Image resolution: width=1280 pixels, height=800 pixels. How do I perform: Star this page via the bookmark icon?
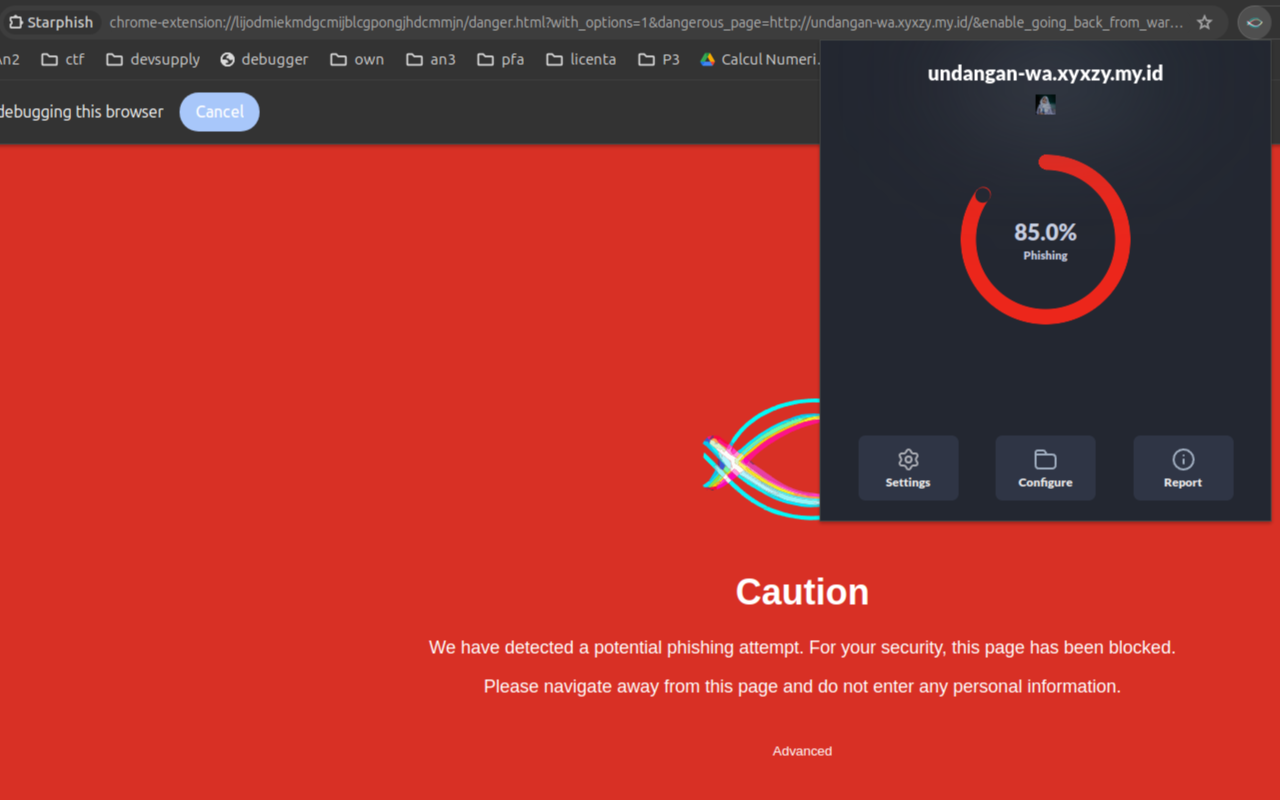1205,21
